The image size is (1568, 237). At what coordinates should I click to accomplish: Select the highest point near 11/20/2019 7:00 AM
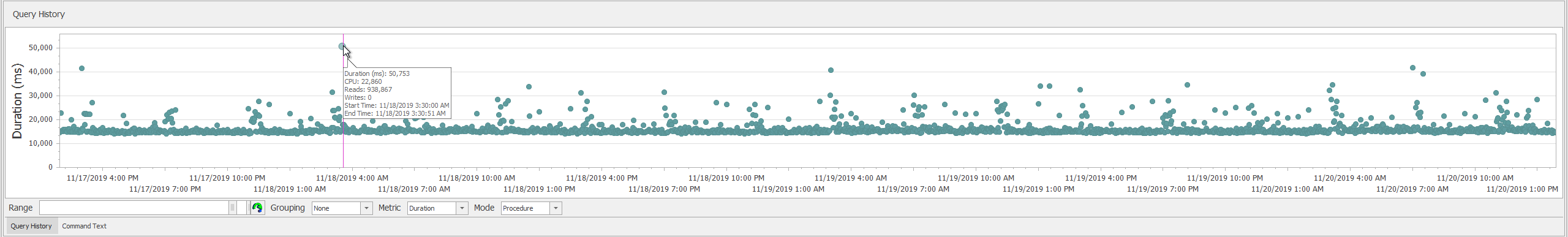point(1412,68)
